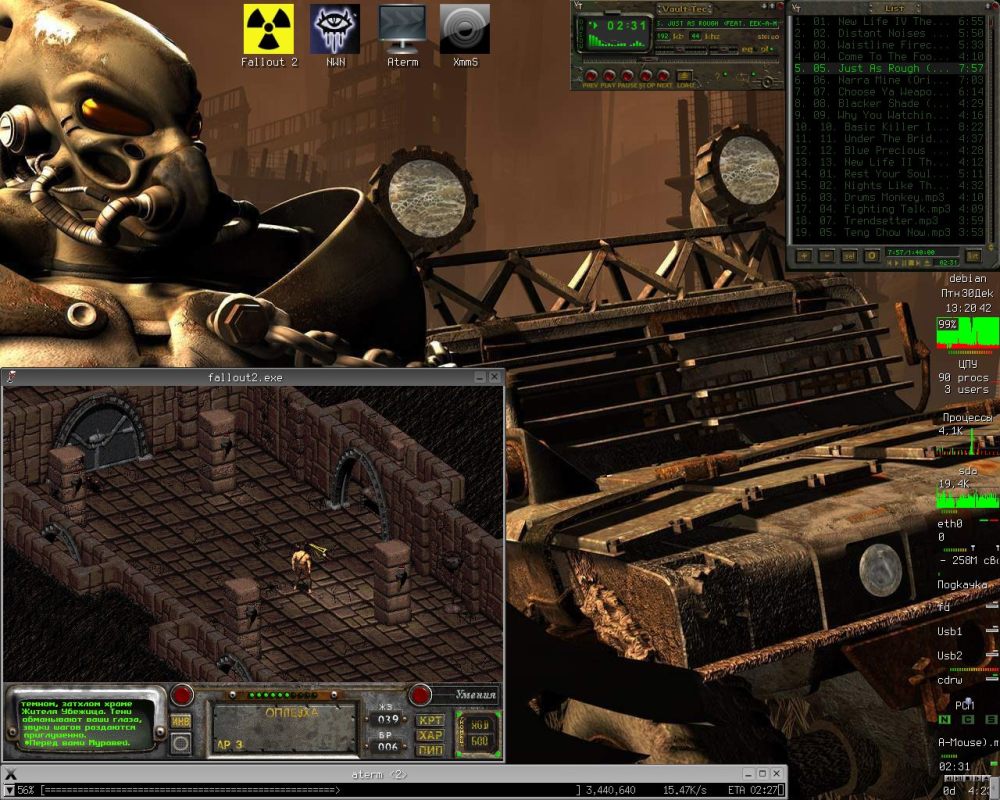
Task: Select track 07. Choose Ya Weapo in the playlist
Action: click(x=889, y=91)
